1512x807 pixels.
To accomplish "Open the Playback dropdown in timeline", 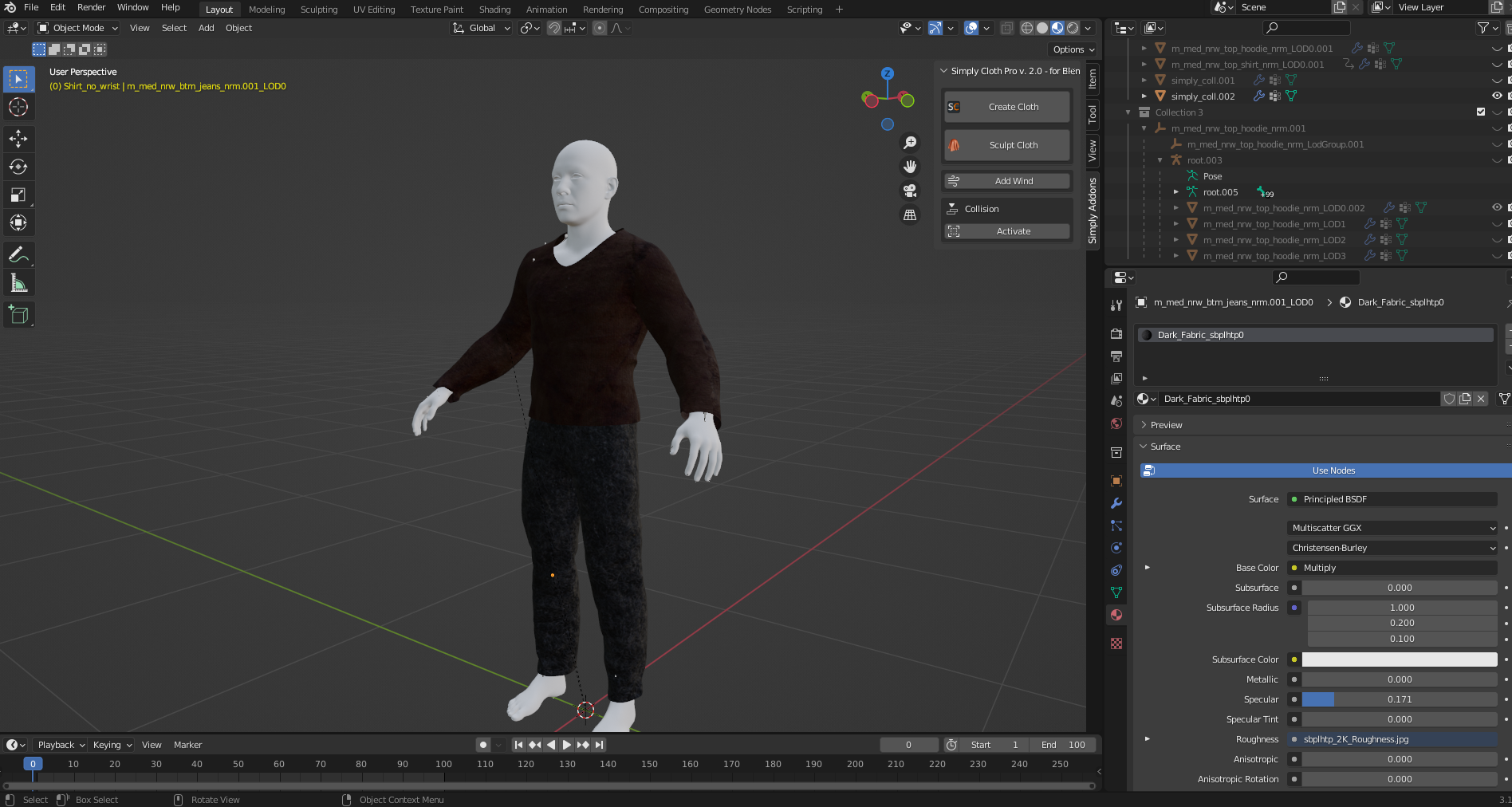I will pyautogui.click(x=61, y=745).
